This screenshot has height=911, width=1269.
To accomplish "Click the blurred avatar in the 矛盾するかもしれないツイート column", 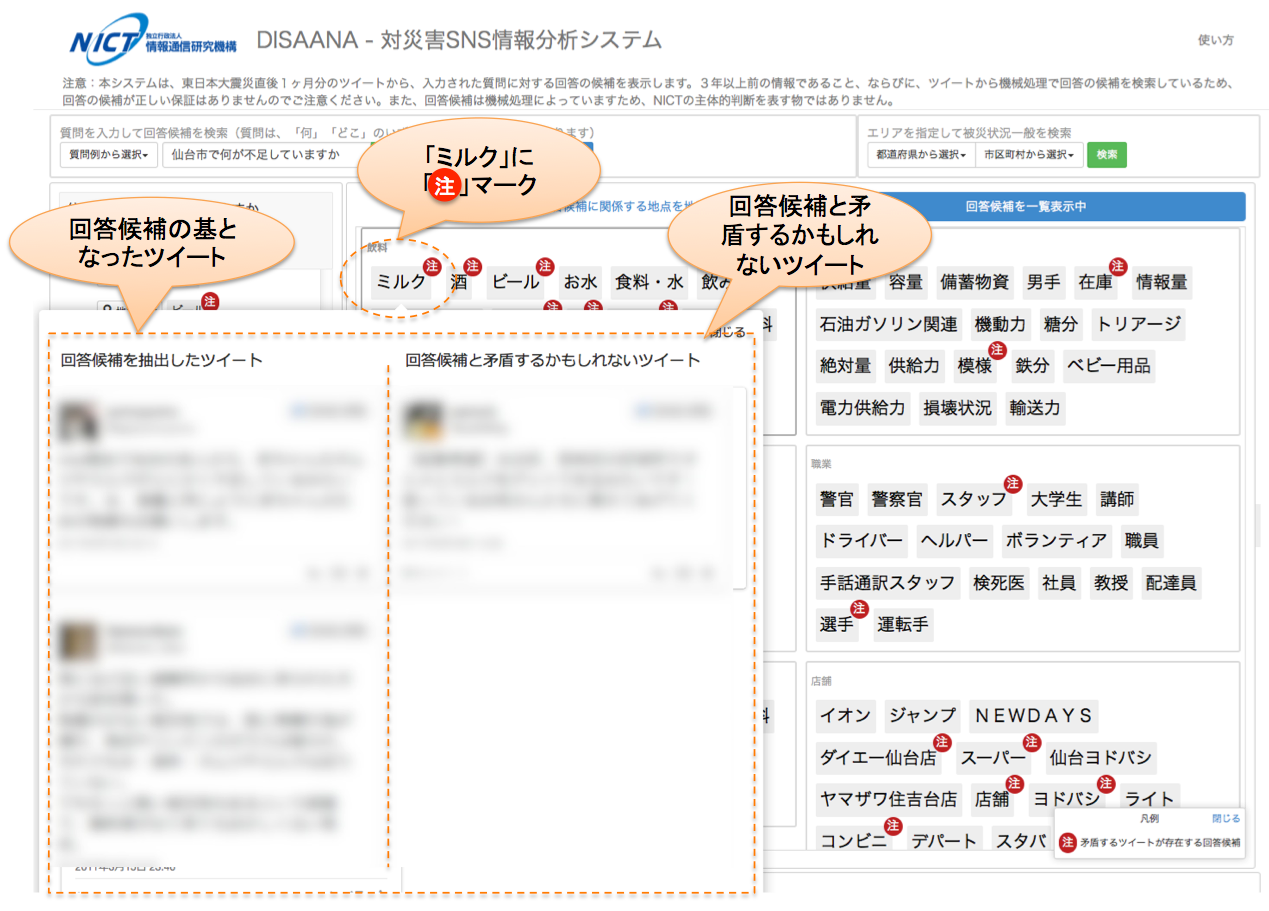I will point(424,420).
